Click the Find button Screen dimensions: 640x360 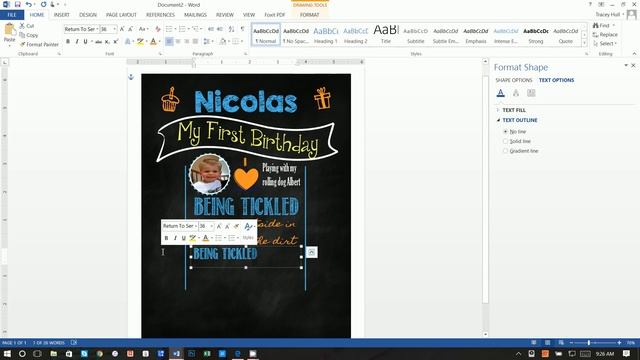(604, 25)
